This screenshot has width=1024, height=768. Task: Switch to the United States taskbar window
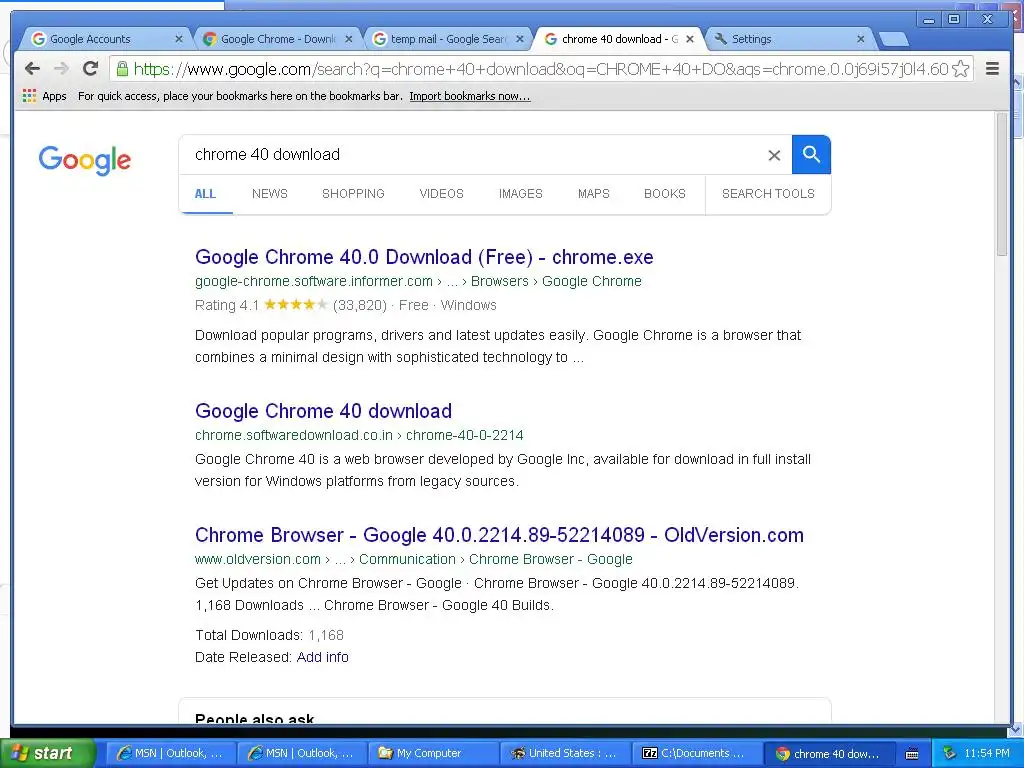(x=564, y=753)
